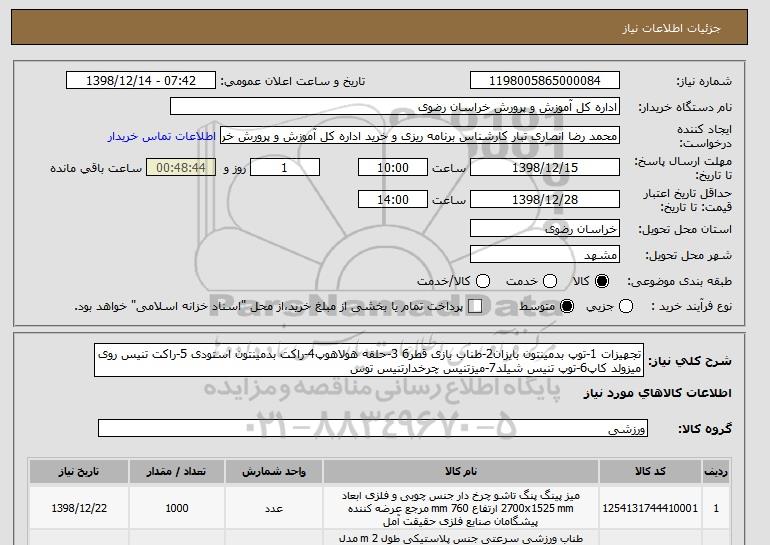Click remaining time countdown 00:48:44
The image size is (770, 545).
tap(181, 167)
